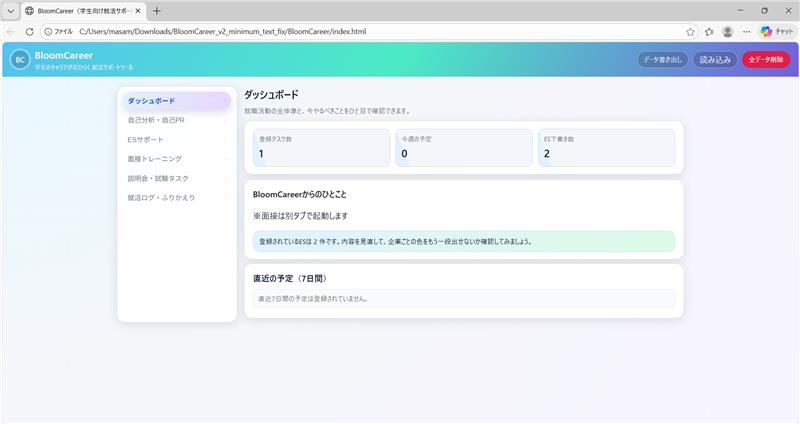800x424 pixels.
Task: Select ダッシュボード in the sidebar
Action: [176, 101]
